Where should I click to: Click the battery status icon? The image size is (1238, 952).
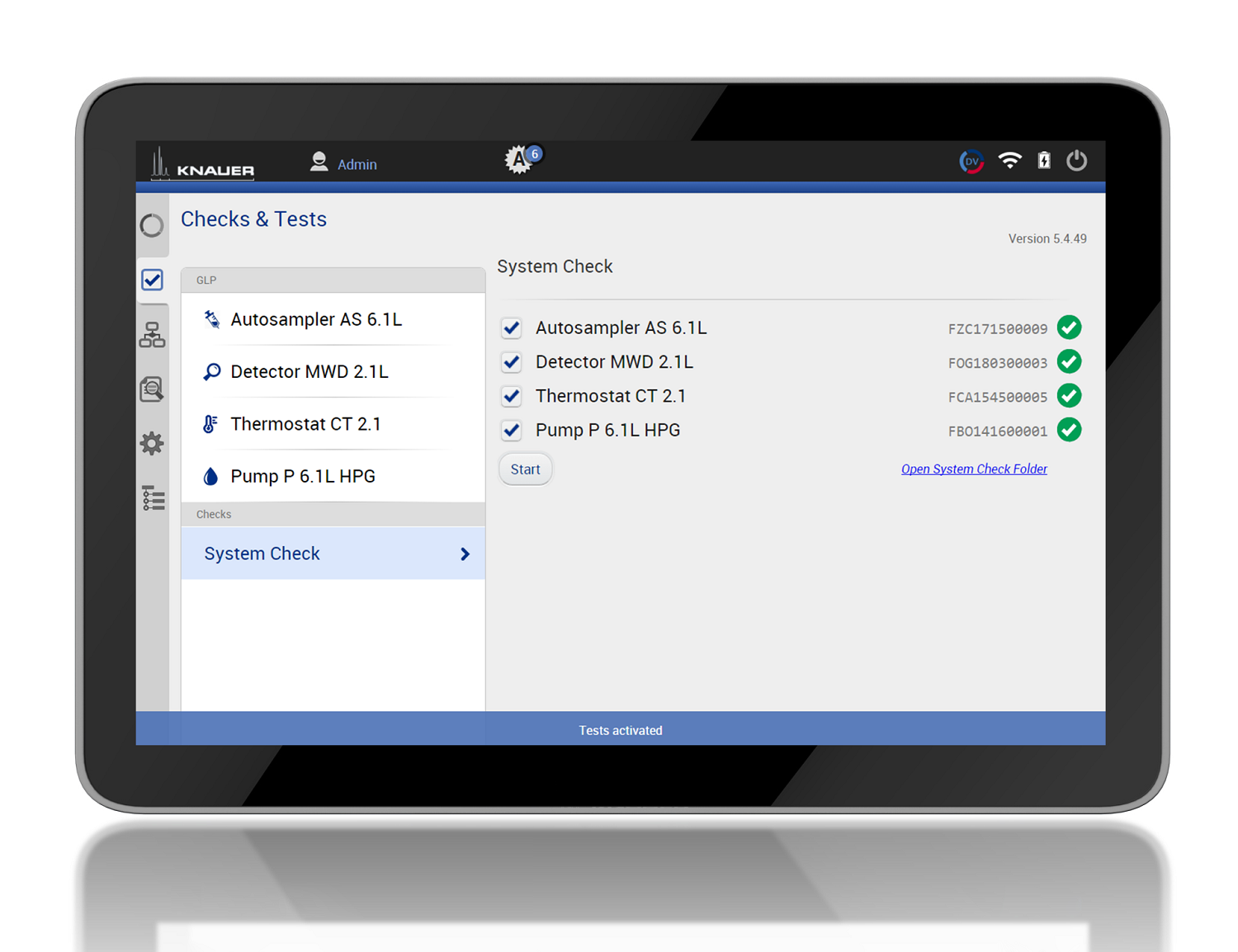(1044, 161)
